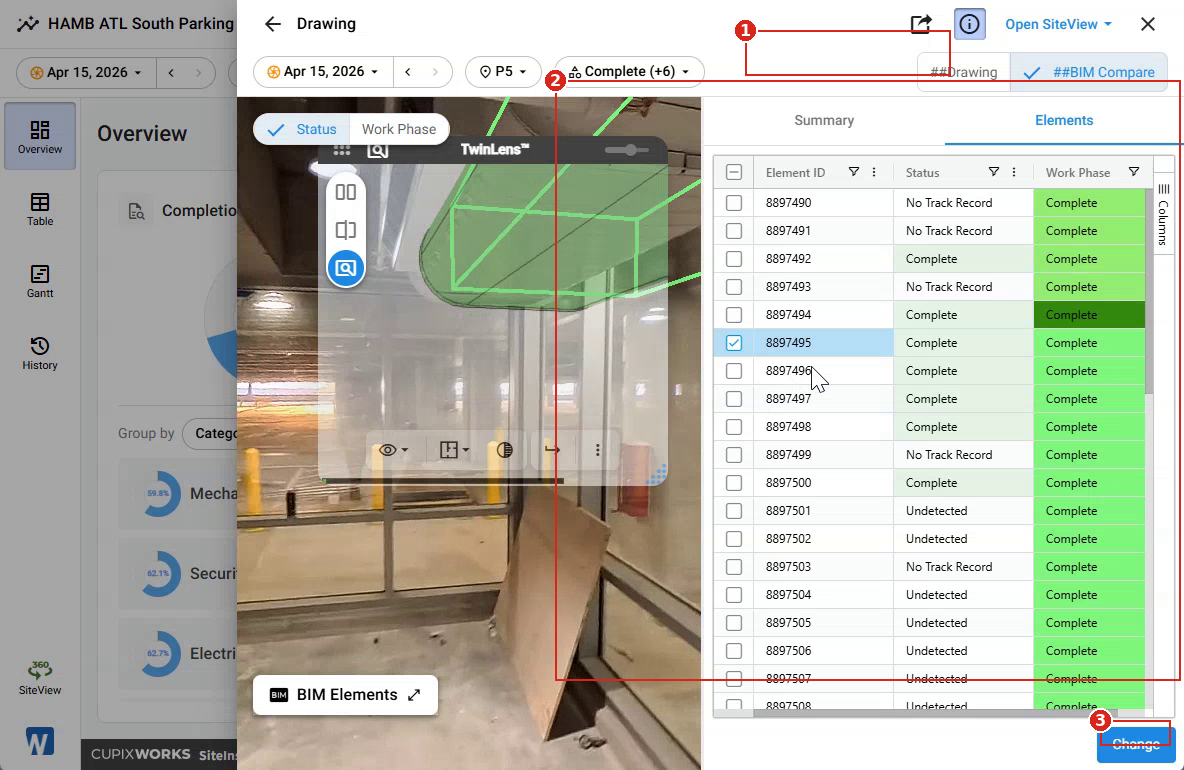Open the Apr 15, 2026 date dropdown in Drawing
The width and height of the screenshot is (1184, 770).
click(x=322, y=72)
